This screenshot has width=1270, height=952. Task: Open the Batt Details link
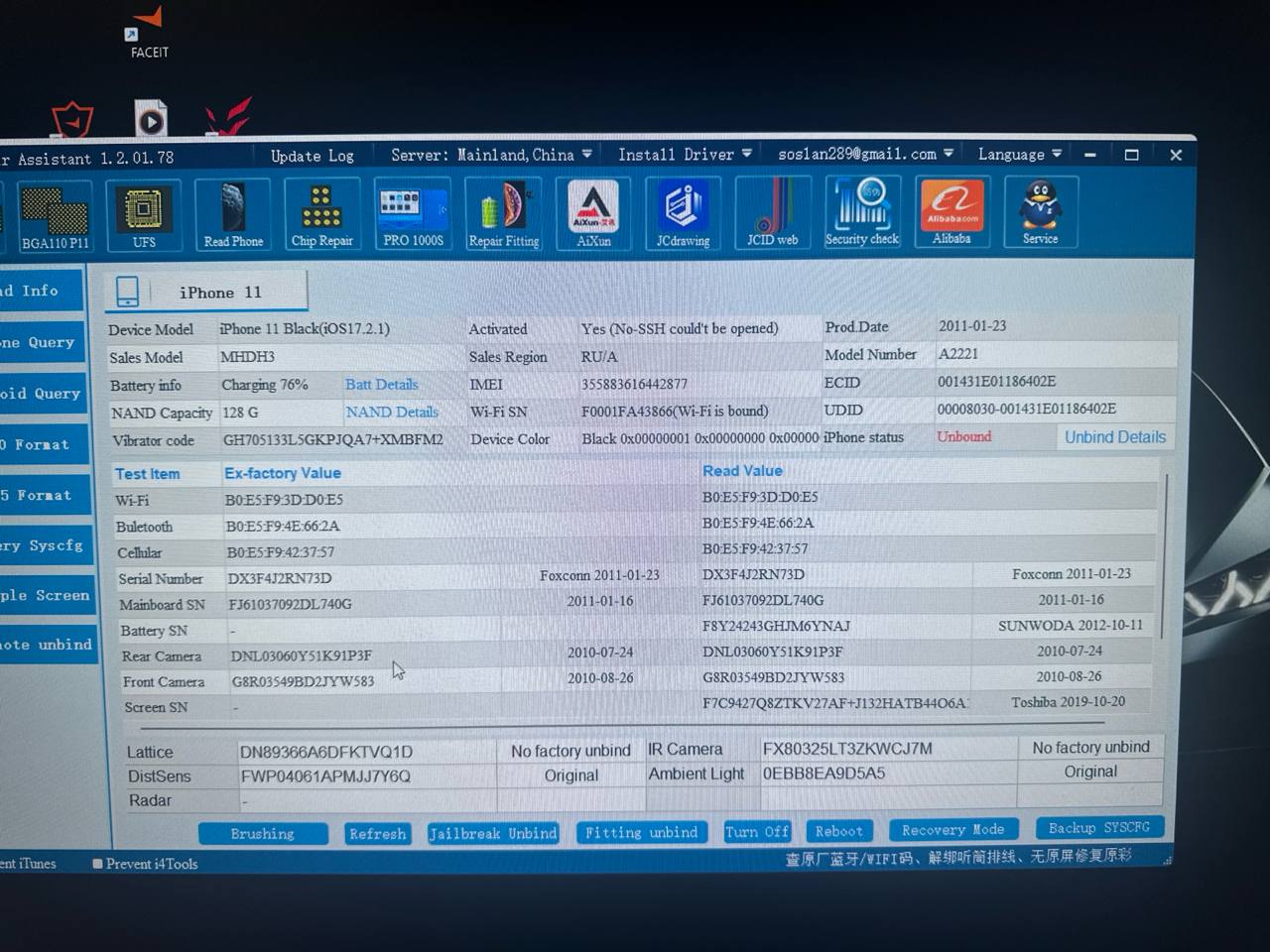pos(381,384)
